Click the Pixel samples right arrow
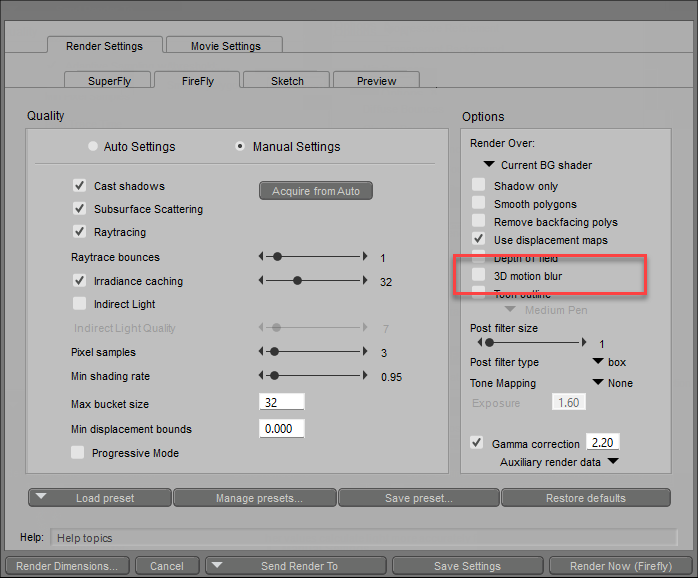 point(365,352)
